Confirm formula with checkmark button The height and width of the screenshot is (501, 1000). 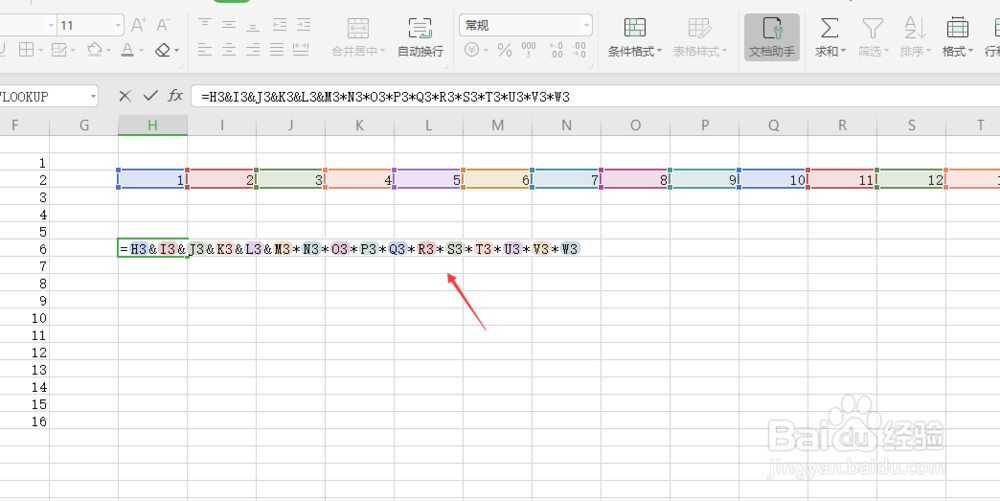pyautogui.click(x=151, y=96)
